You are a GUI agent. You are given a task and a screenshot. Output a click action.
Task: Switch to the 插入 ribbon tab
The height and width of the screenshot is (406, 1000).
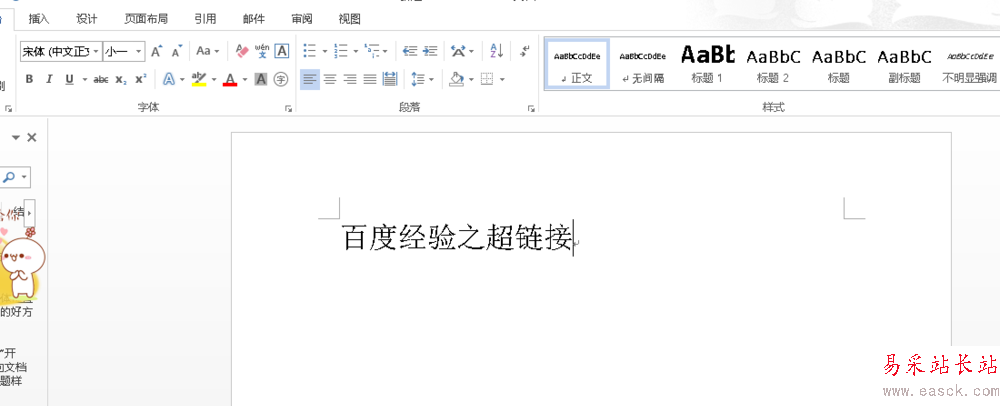coord(39,19)
